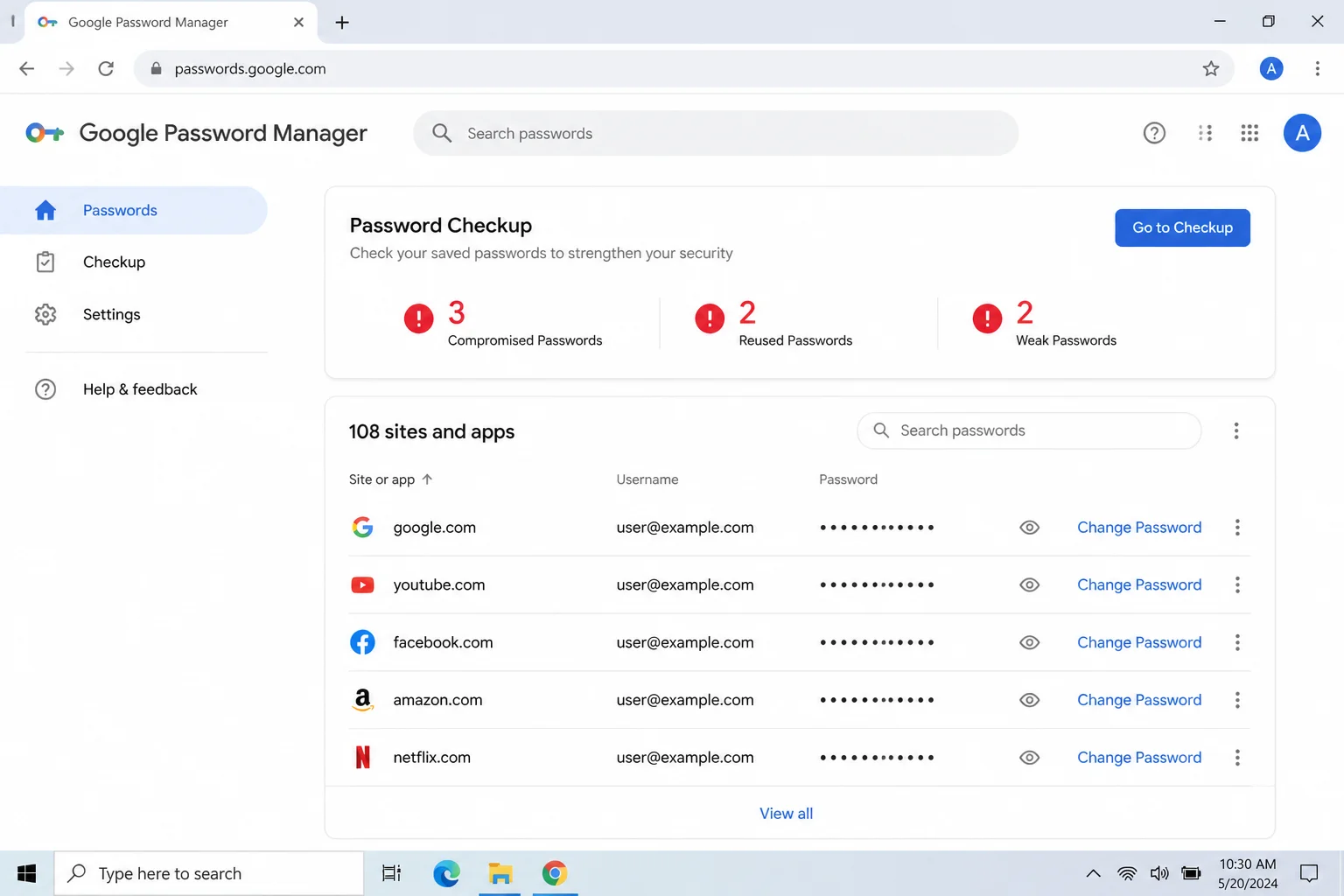Select the Google Password Manager browser tab
Image resolution: width=1344 pixels, height=896 pixels.
tap(171, 23)
